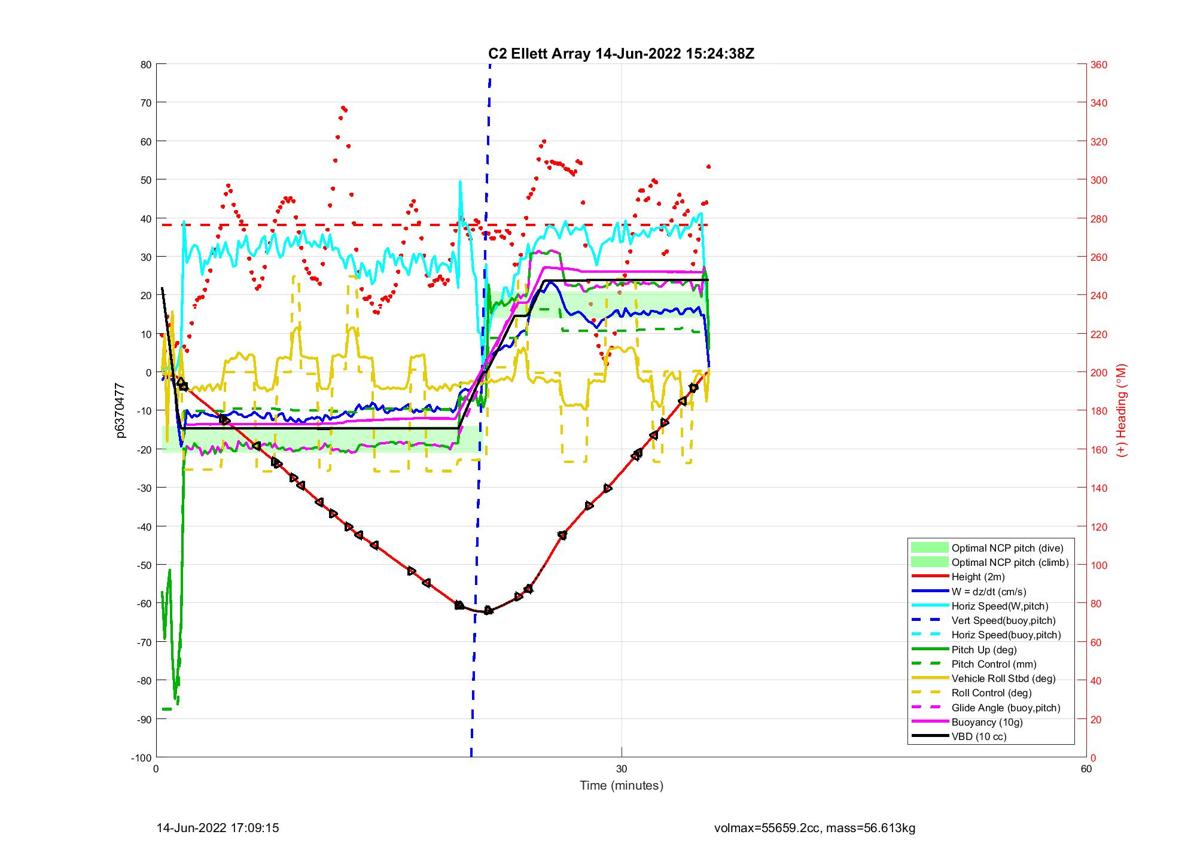Click the -20 tick label on left axis
The width and height of the screenshot is (1200, 851).
coord(143,450)
